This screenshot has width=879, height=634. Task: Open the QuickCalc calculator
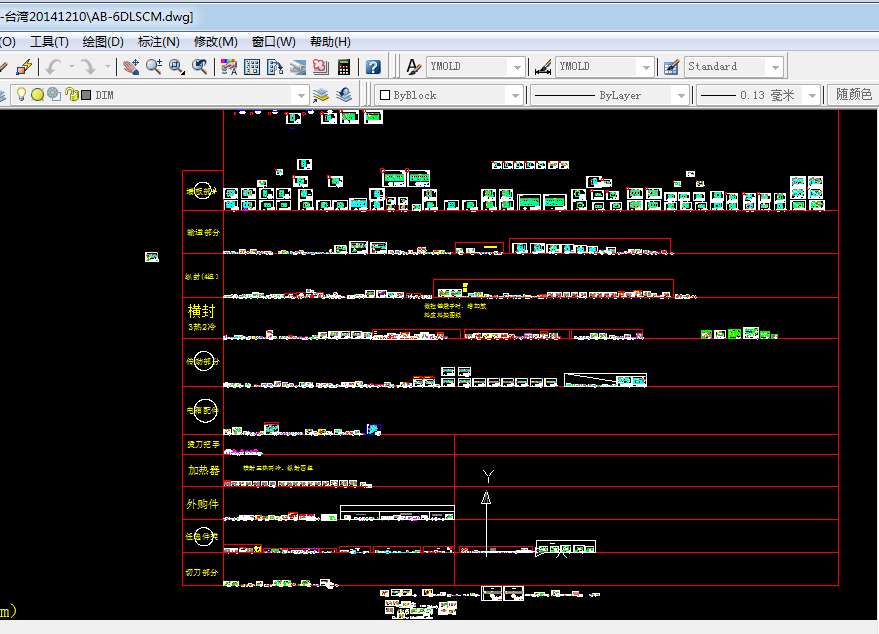344,67
